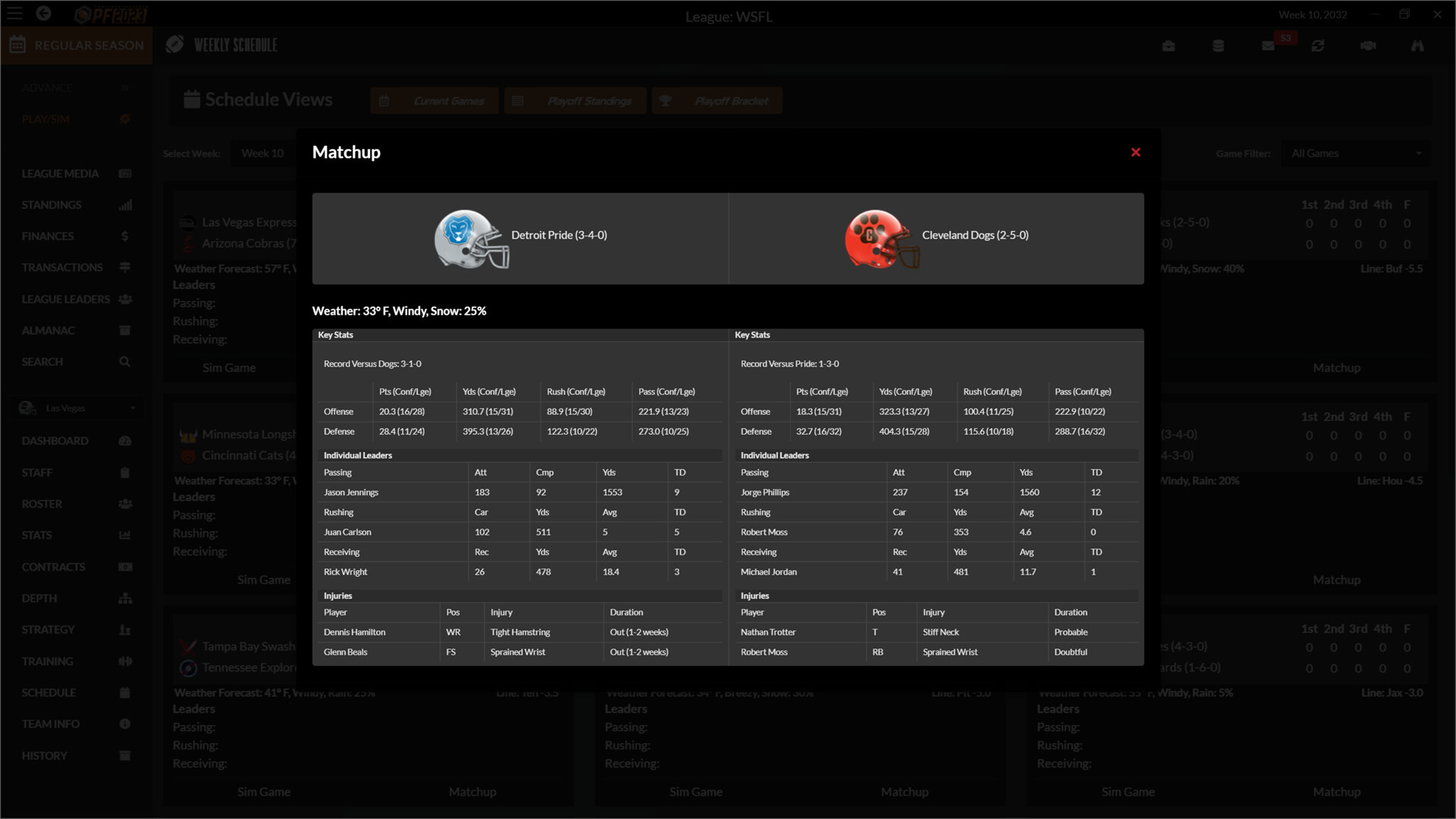Open the Depth chart icon

pos(124,598)
